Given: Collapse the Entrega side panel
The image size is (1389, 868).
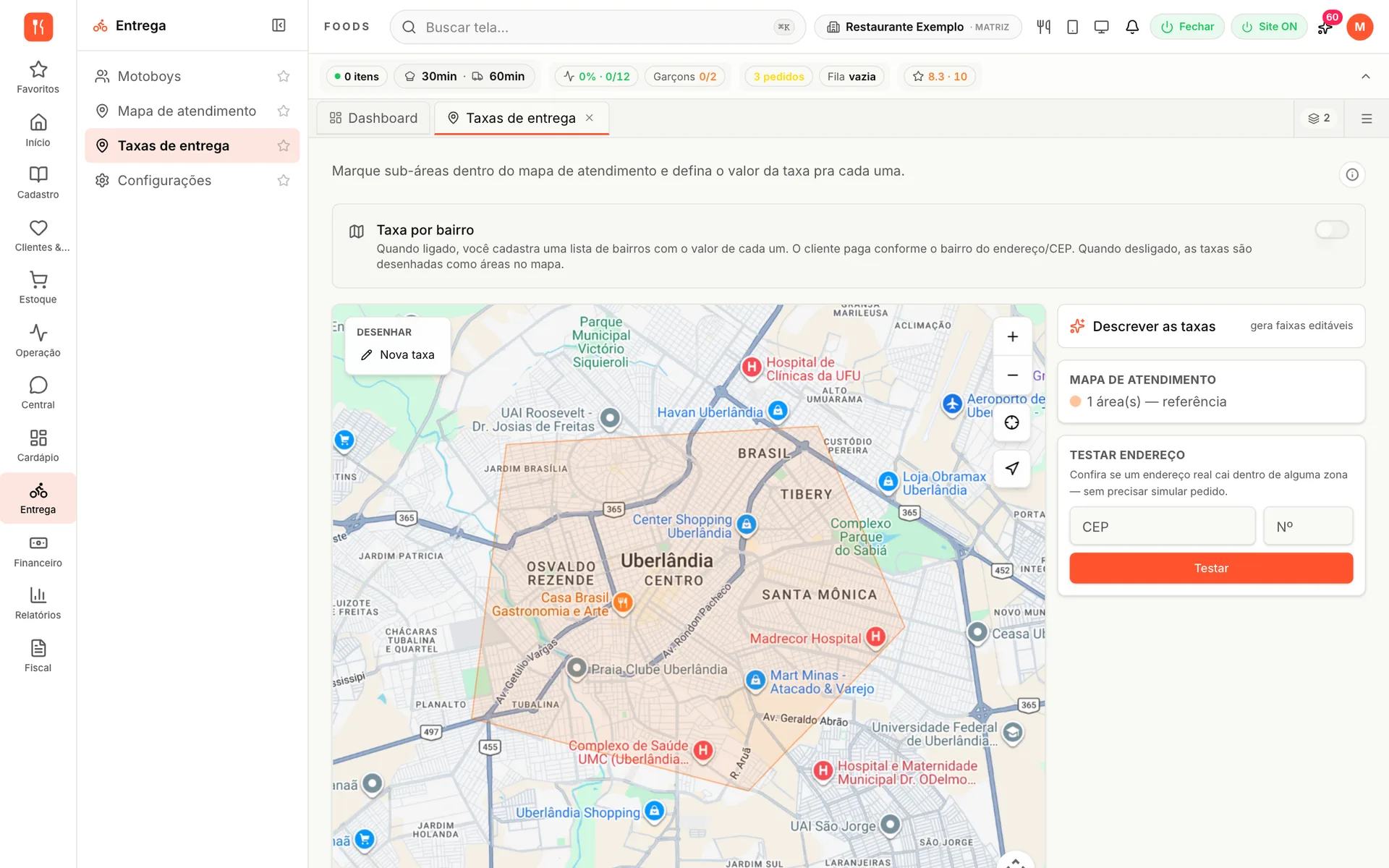Looking at the screenshot, I should [279, 25].
